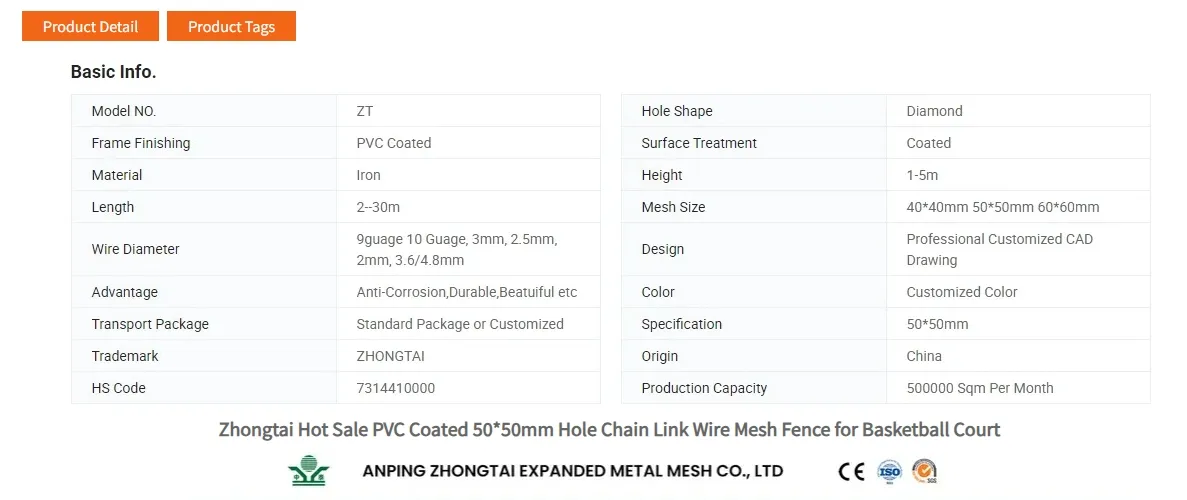1187x500 pixels.
Task: Switch to the Product Tags tab
Action: (231, 26)
